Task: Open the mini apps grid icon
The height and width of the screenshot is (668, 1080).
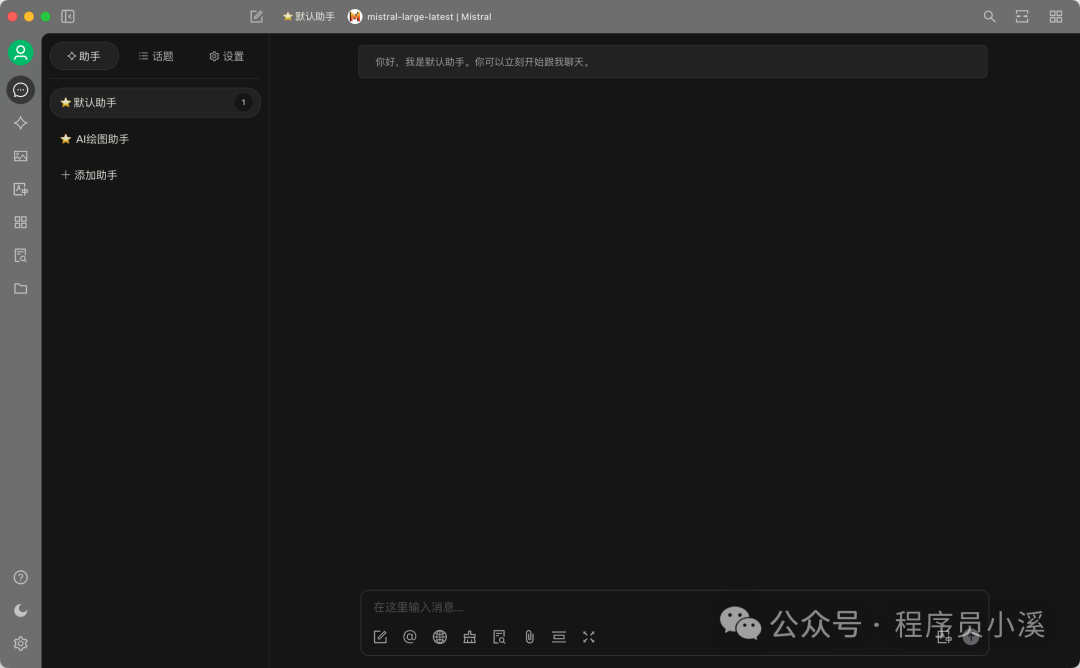Action: [x=20, y=222]
